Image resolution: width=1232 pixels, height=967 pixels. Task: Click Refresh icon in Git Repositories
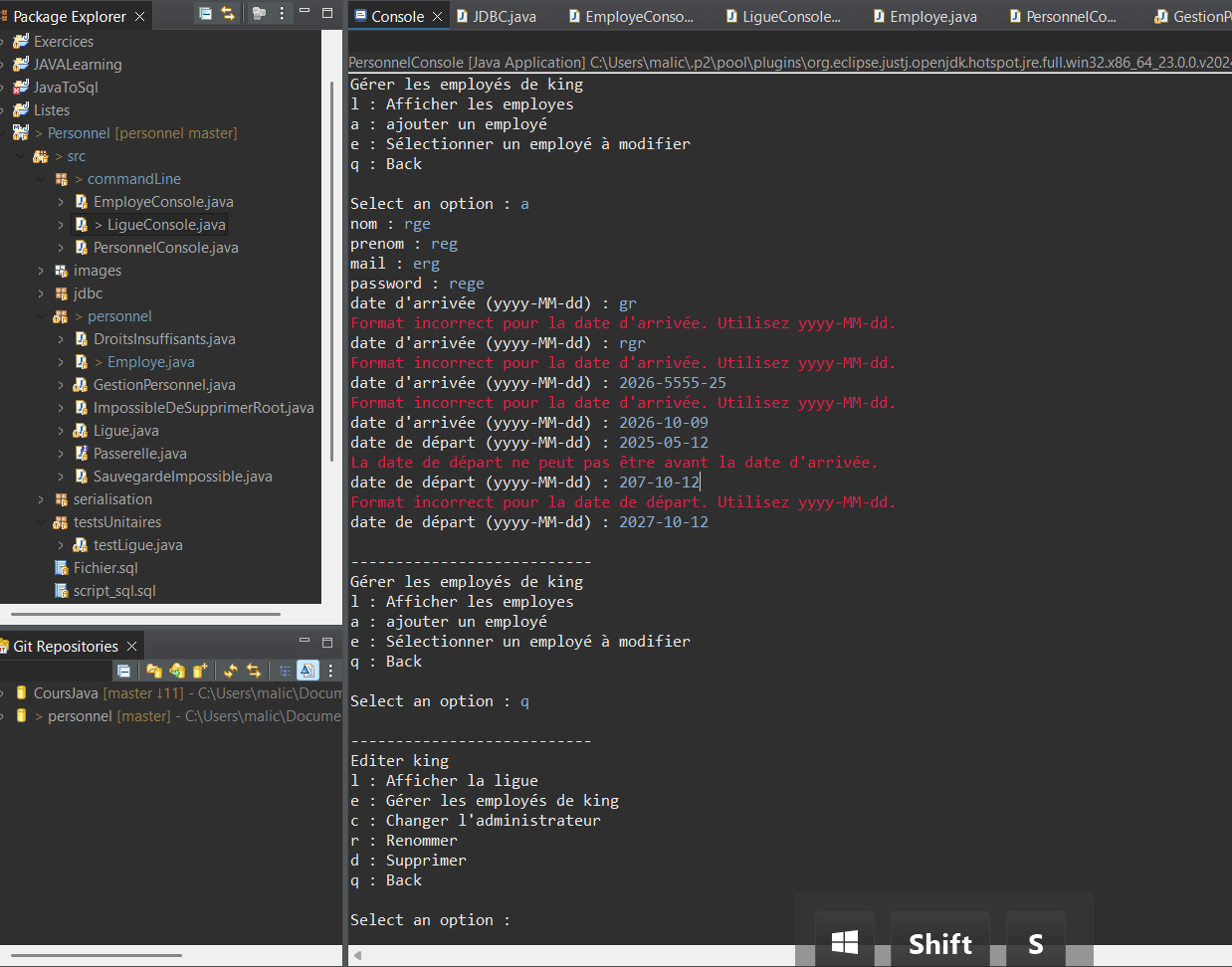point(231,671)
